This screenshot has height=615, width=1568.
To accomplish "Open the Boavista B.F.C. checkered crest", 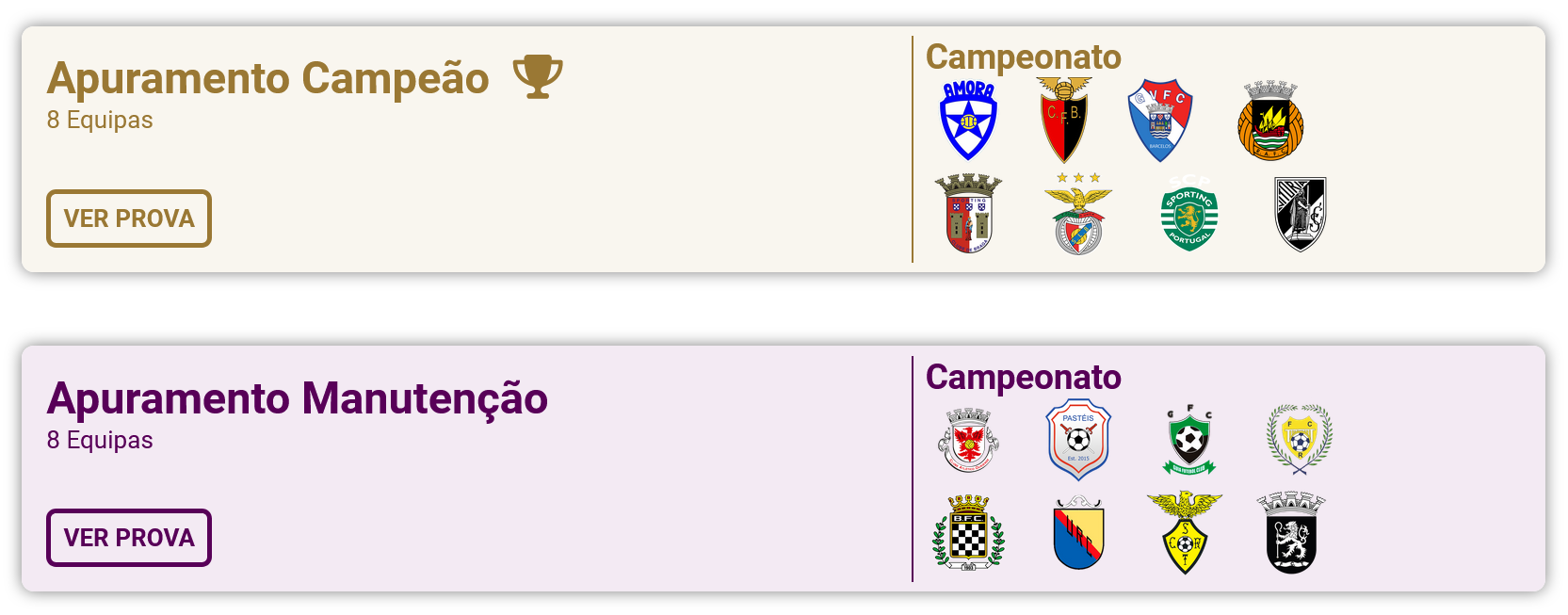I will pyautogui.click(x=968, y=533).
